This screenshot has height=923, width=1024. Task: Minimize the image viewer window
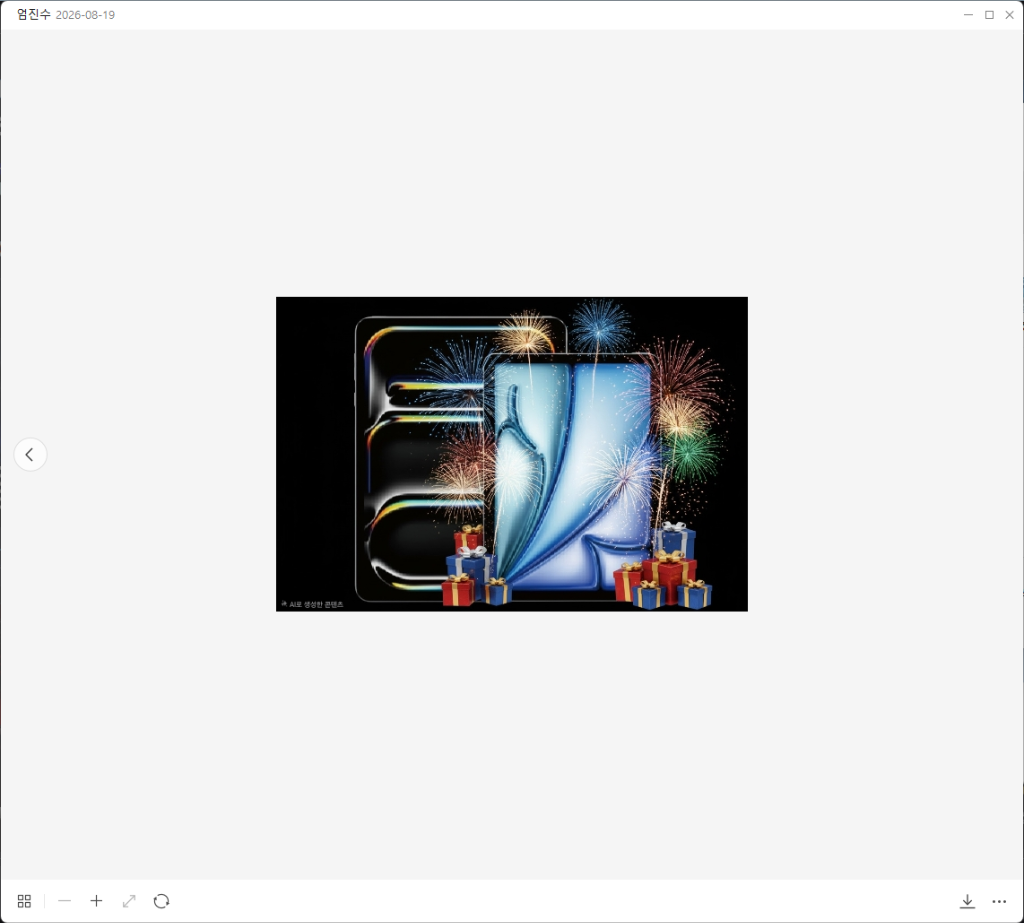click(968, 14)
